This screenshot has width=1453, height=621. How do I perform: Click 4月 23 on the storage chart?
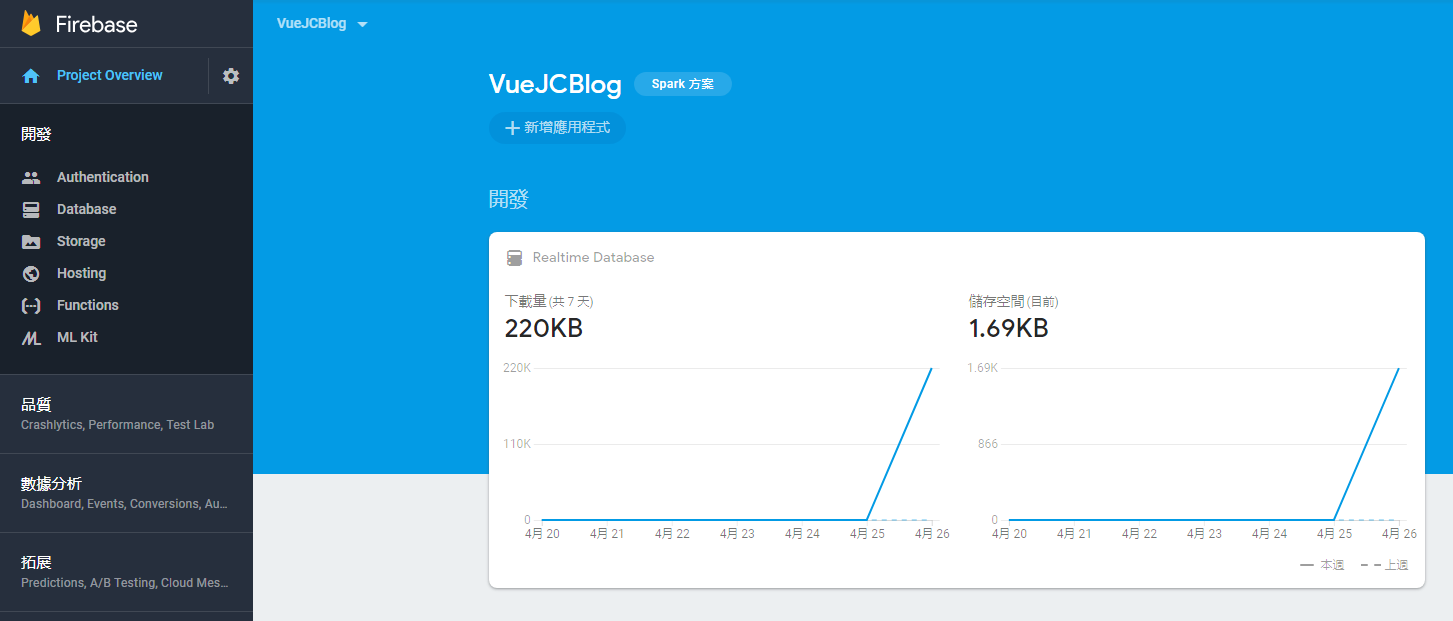pyautogui.click(x=1204, y=534)
